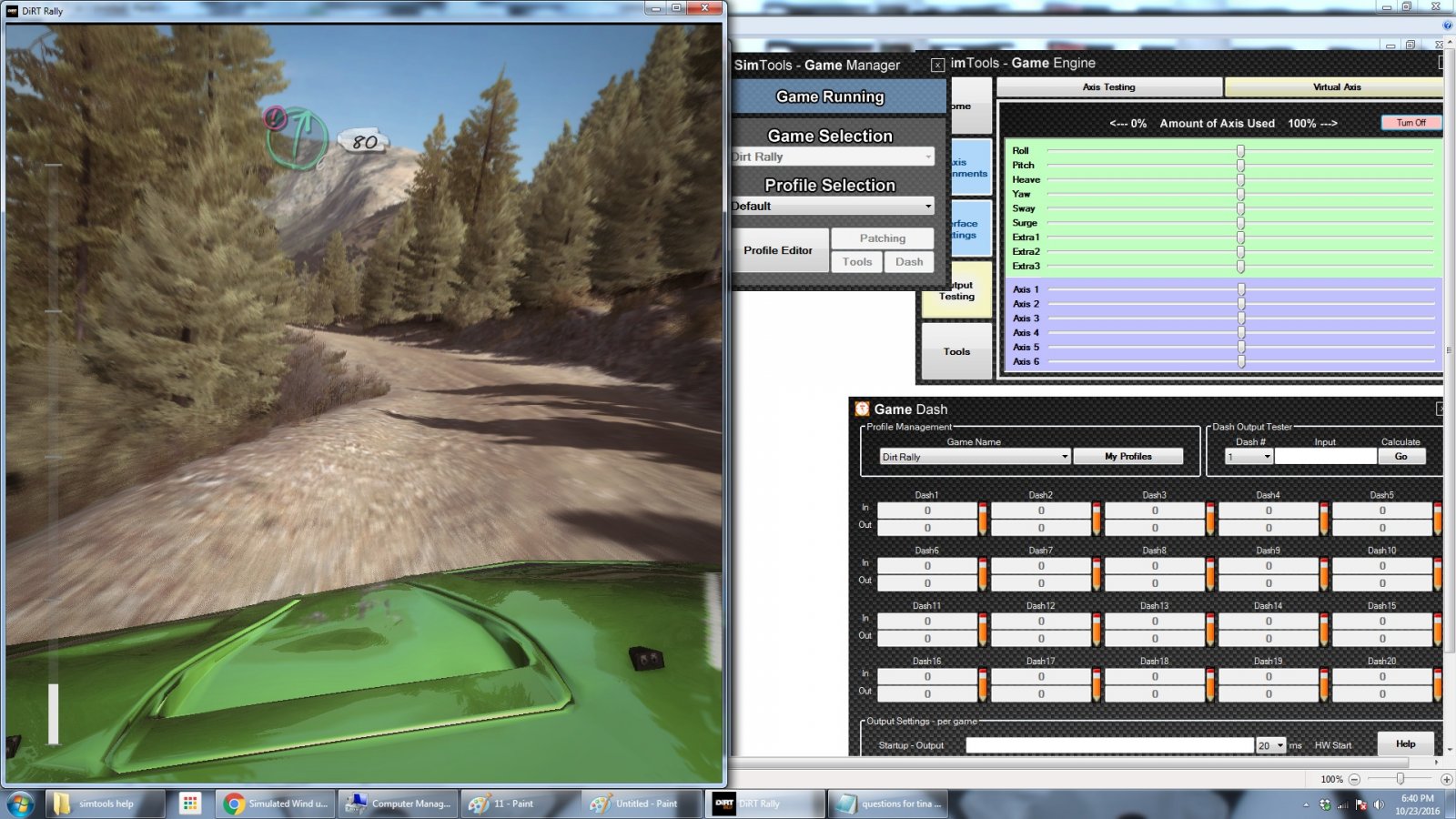Open the Interface Settings side tab

[970, 228]
